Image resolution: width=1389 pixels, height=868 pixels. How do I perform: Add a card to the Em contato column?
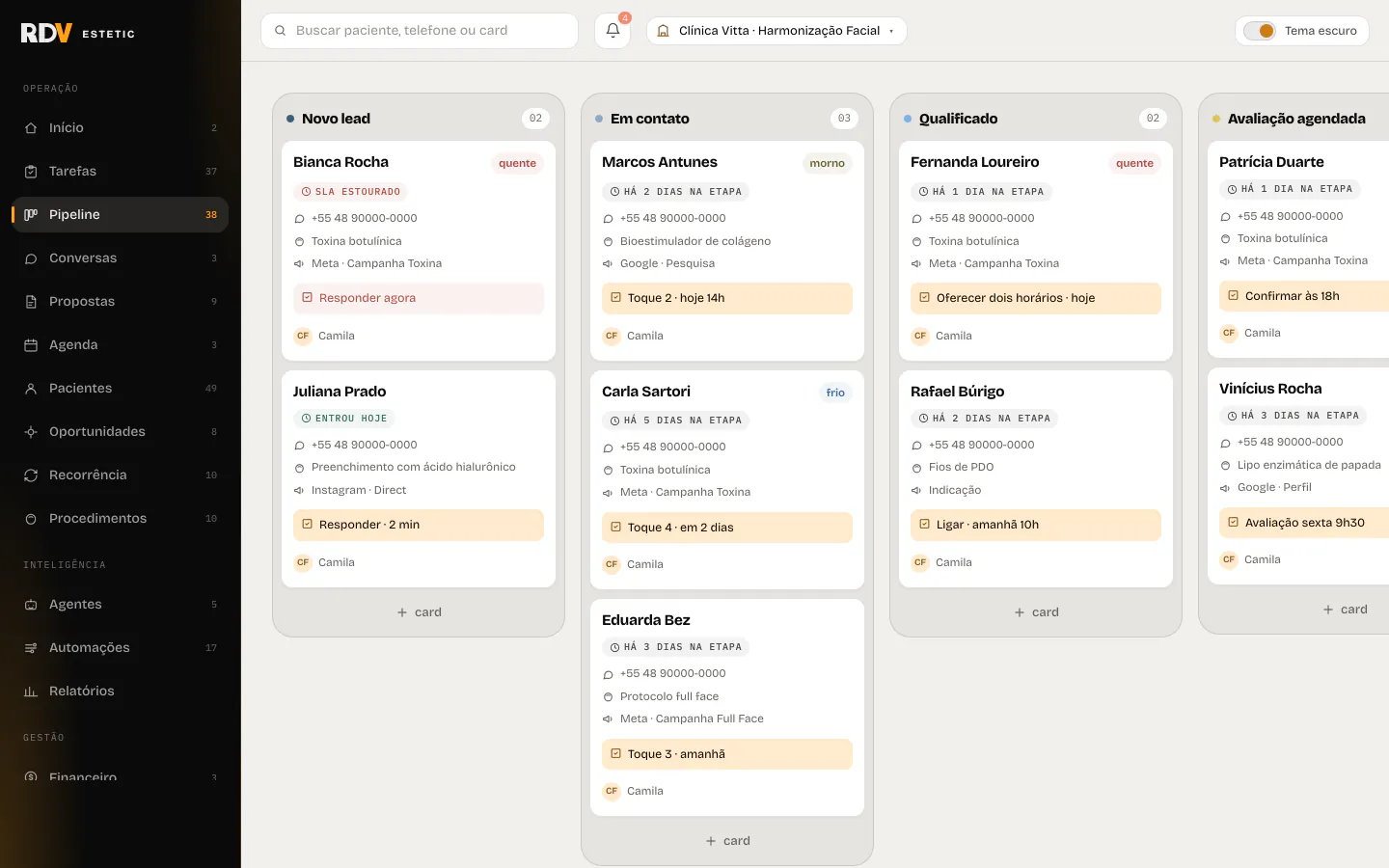(x=727, y=841)
